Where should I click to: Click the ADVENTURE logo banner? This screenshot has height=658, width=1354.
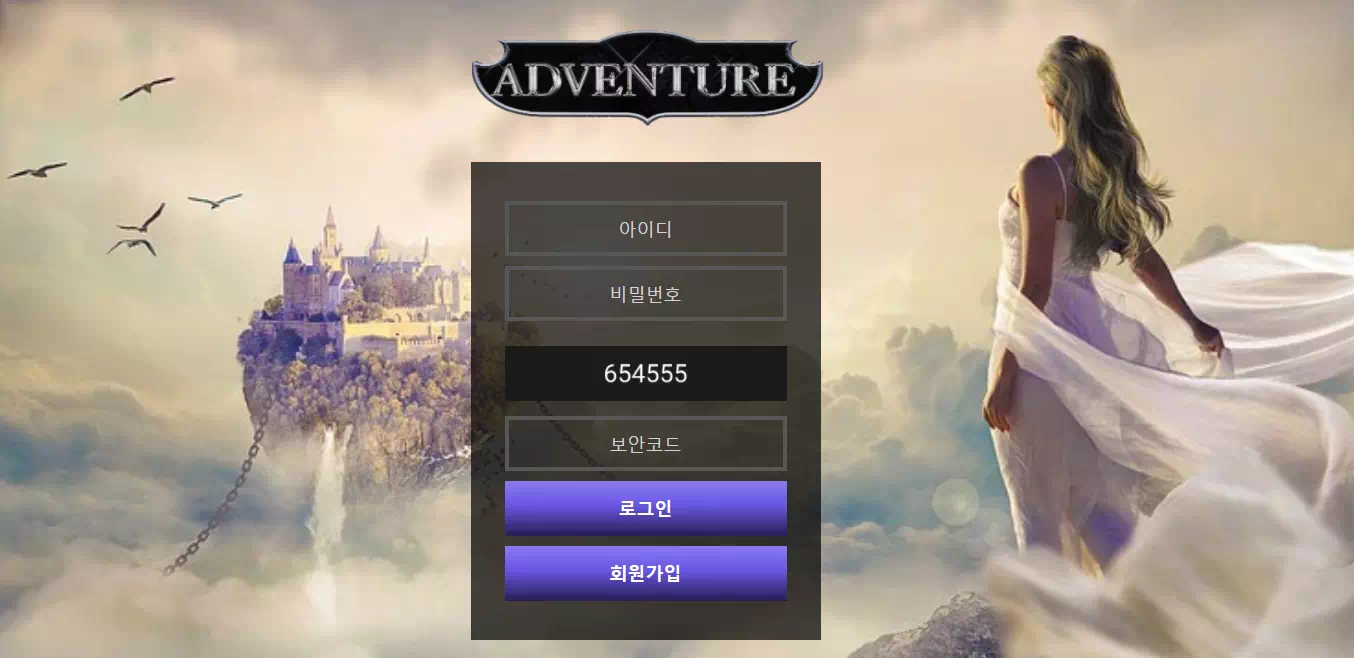(x=647, y=78)
